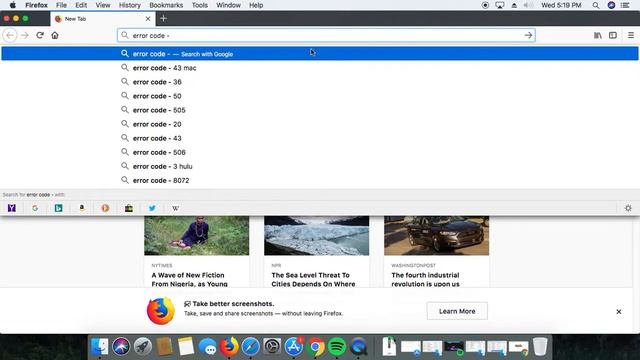The image size is (640, 360).
Task: Open the File menu
Action: [61, 5]
